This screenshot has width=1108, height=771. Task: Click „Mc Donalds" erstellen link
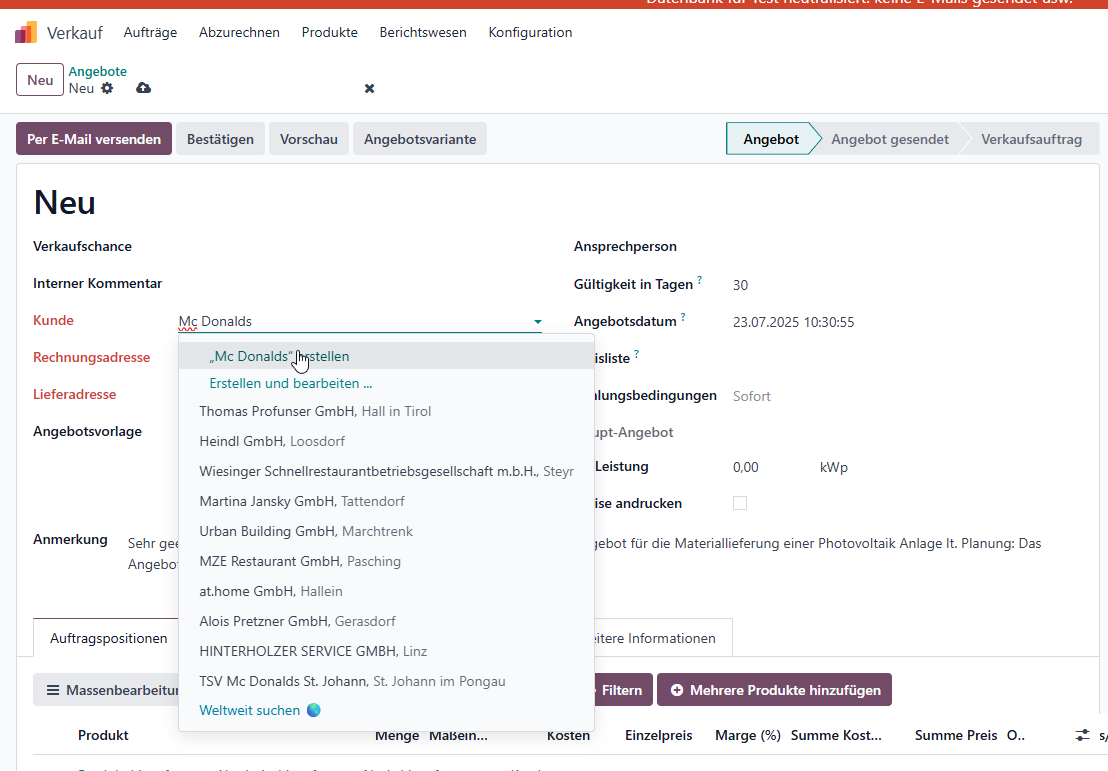pyautogui.click(x=279, y=356)
